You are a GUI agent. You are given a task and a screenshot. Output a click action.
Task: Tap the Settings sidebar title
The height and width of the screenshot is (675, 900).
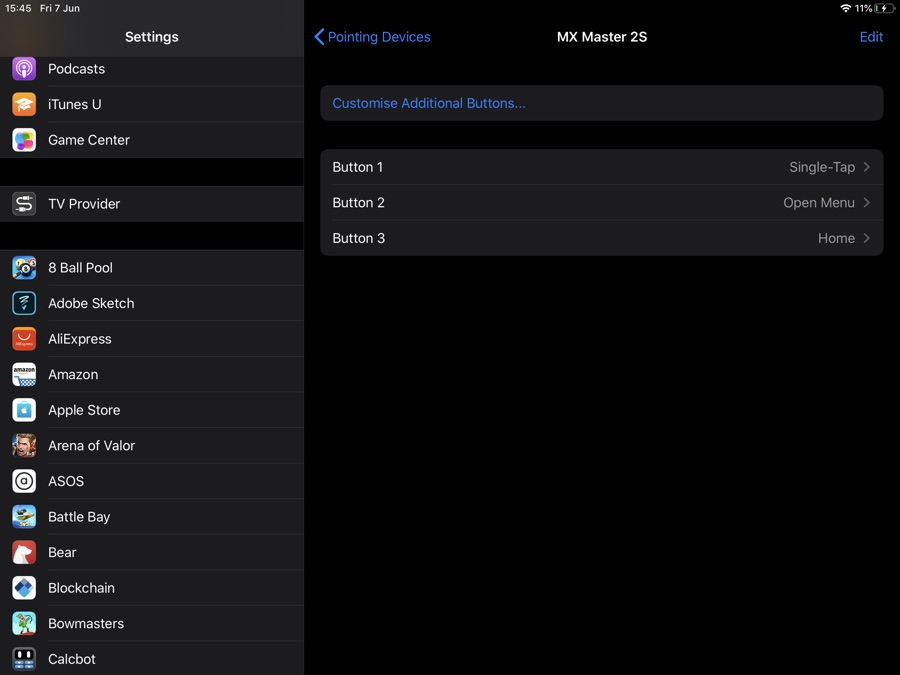(152, 37)
